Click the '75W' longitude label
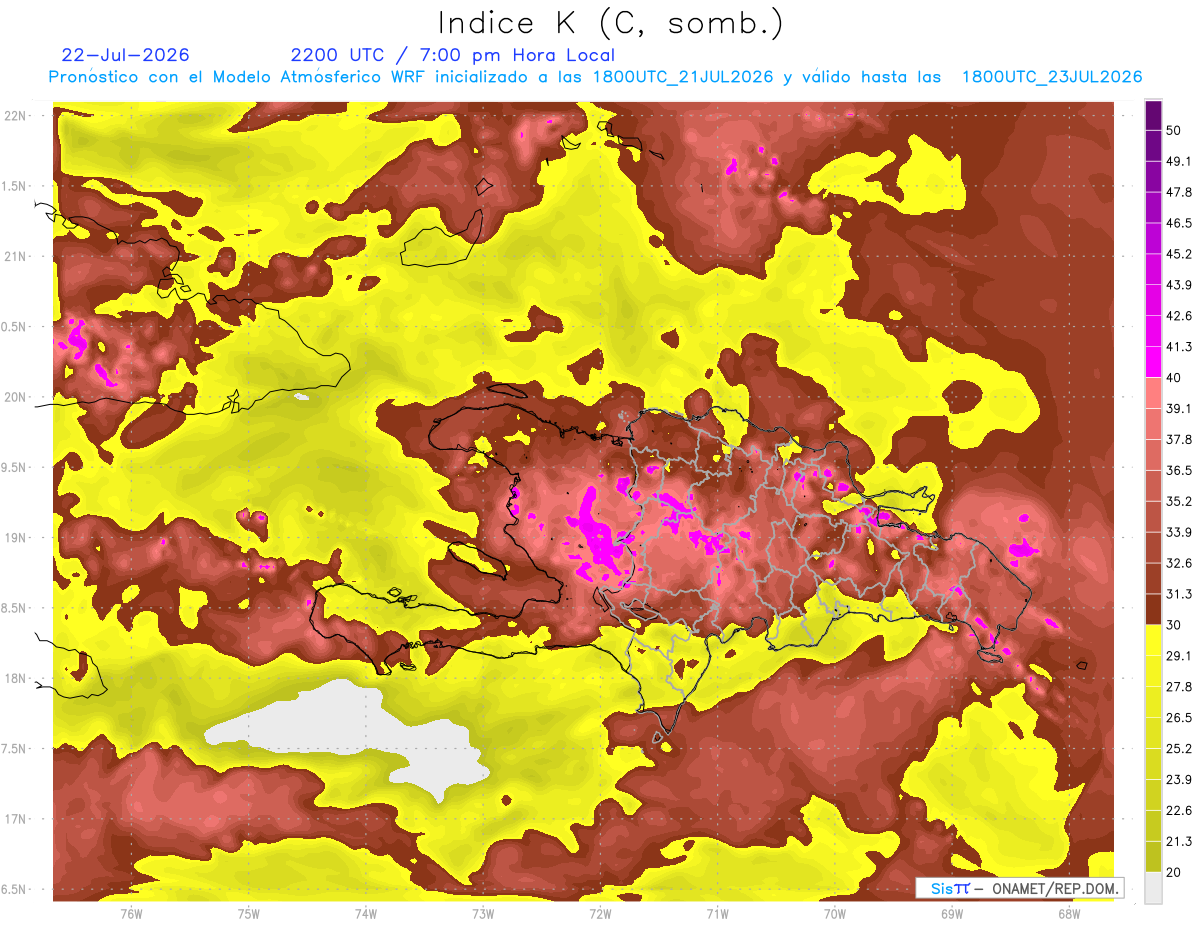The width and height of the screenshot is (1200, 927). click(249, 913)
